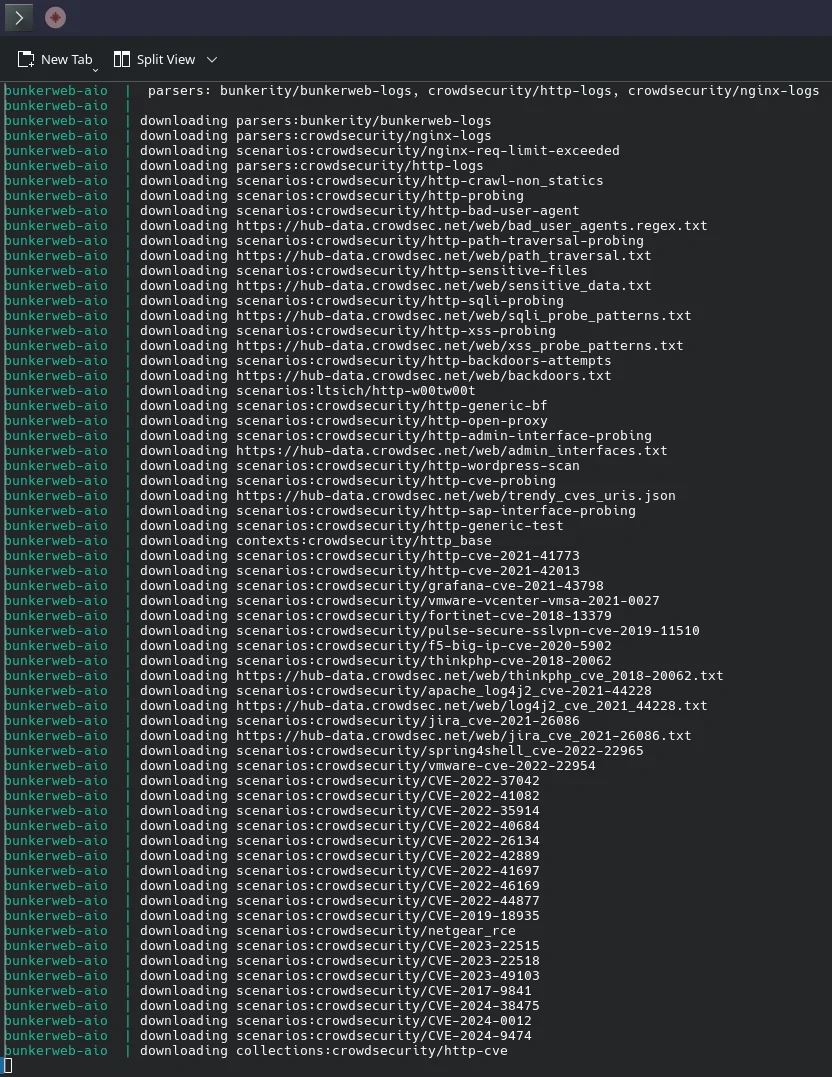This screenshot has width=832, height=1077.
Task: Click the jira_cve_2021-26086.txt URL
Action: [463, 736]
